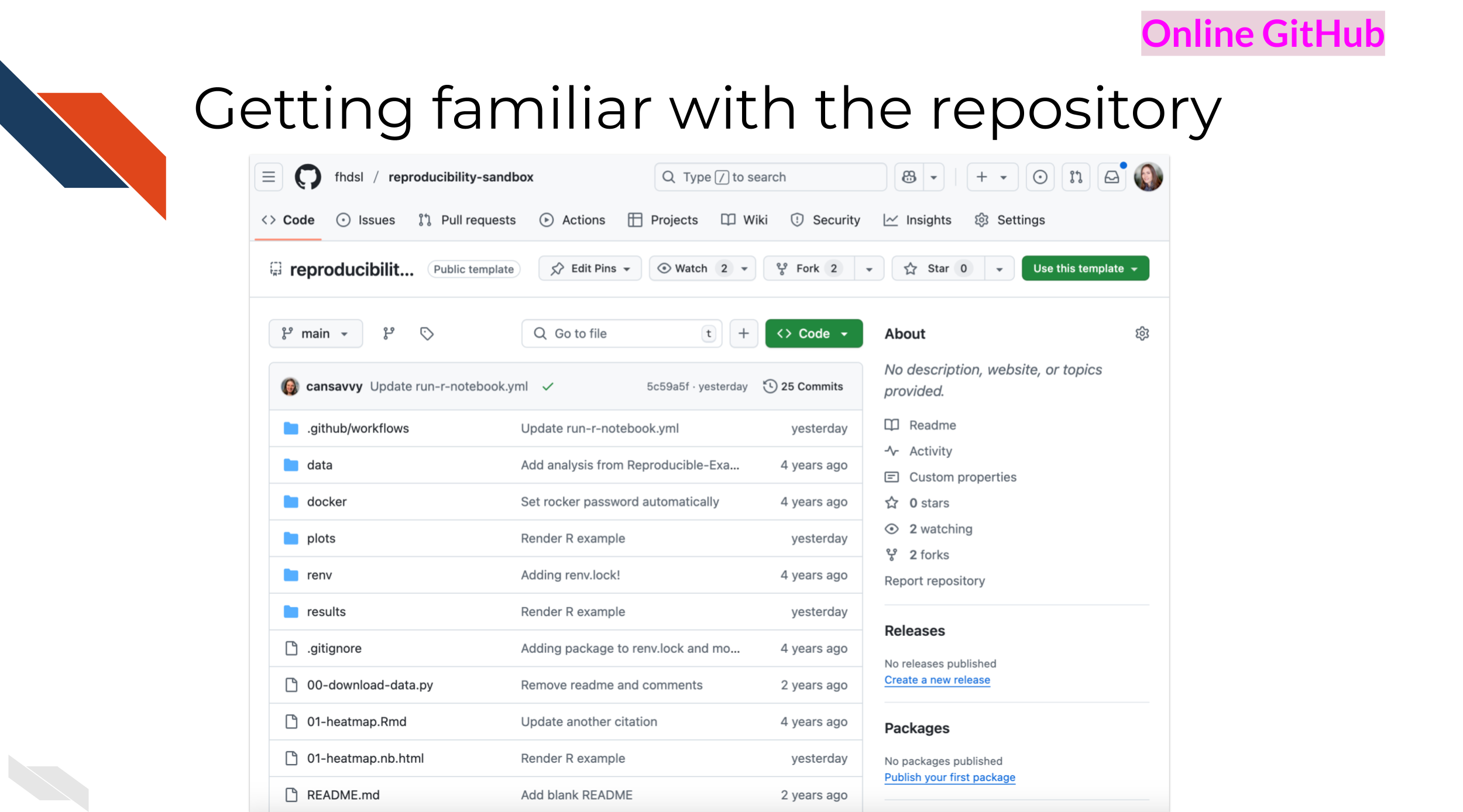Switch to the Settings tab
Image resolution: width=1463 pixels, height=812 pixels.
(x=1010, y=220)
